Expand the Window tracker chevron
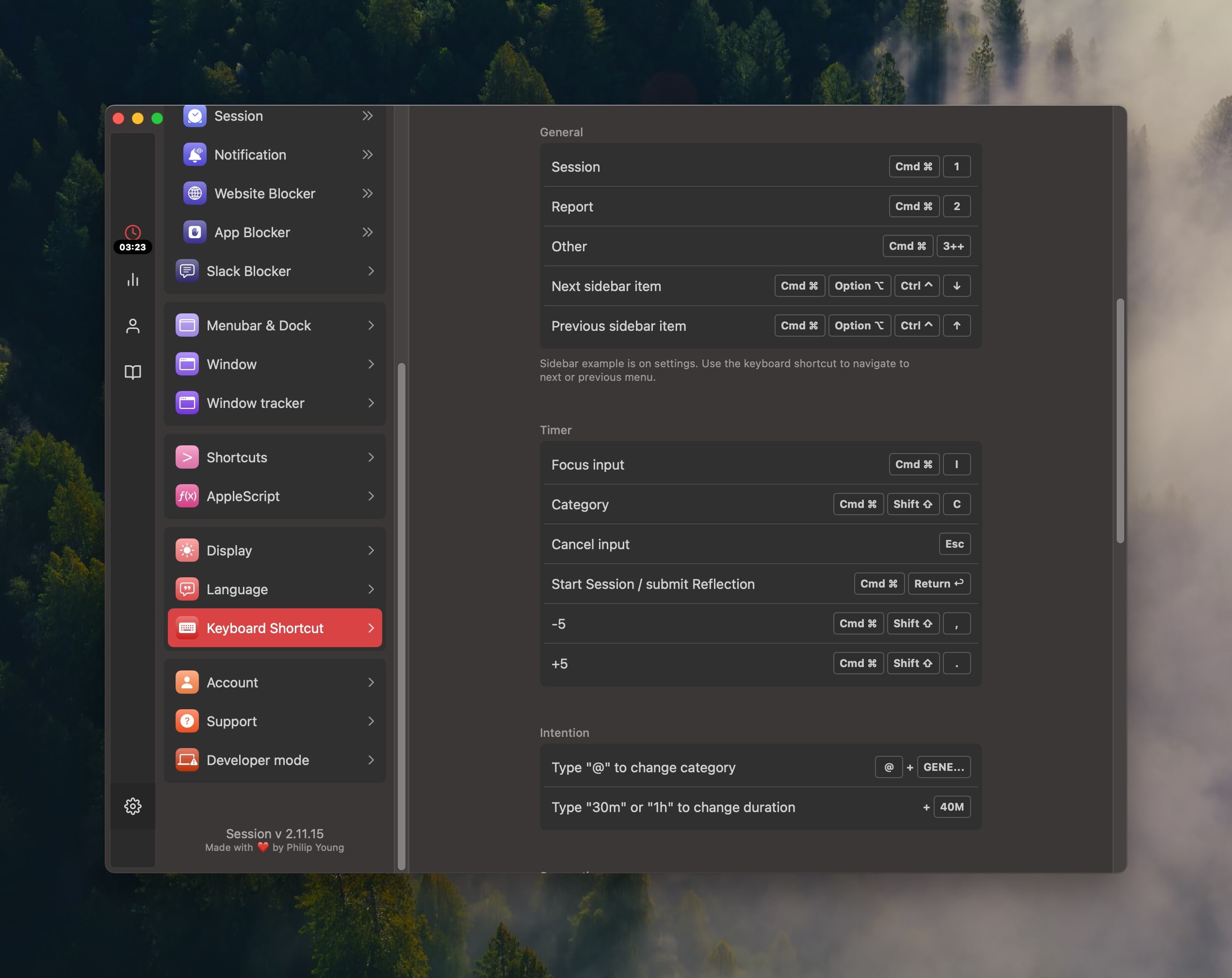The image size is (1232, 978). pos(372,403)
